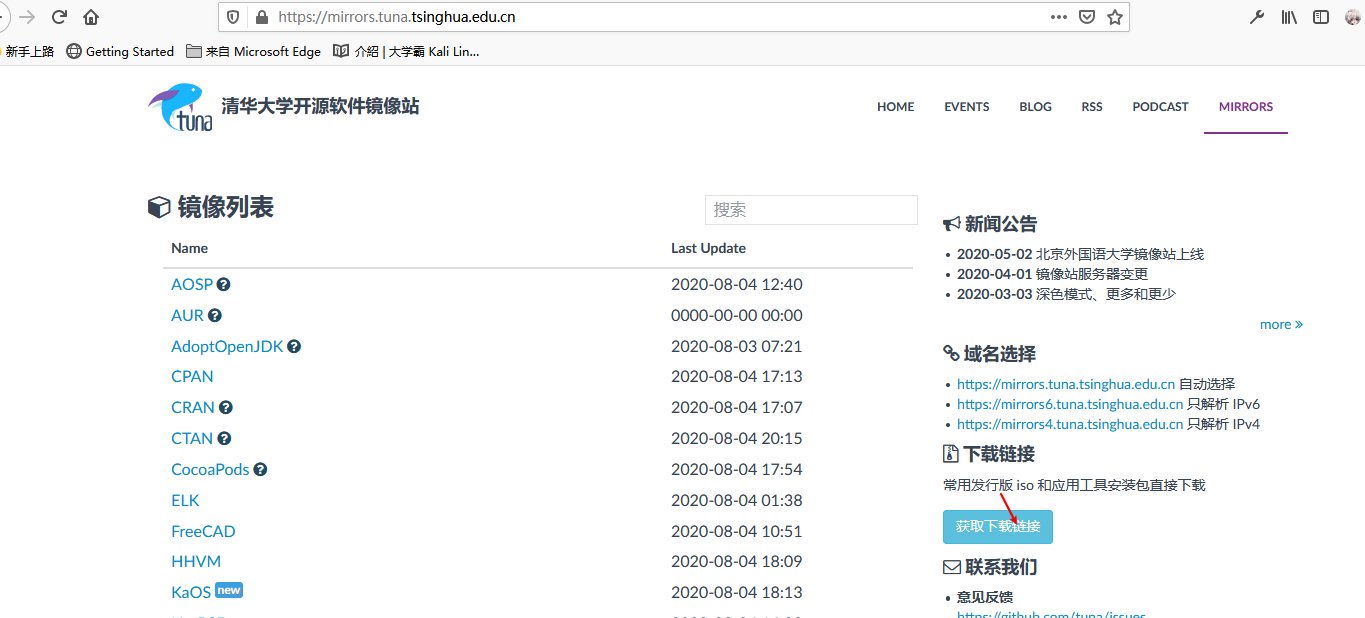The height and width of the screenshot is (618, 1365).
Task: Click the 搜索 mirror search field
Action: click(x=811, y=210)
